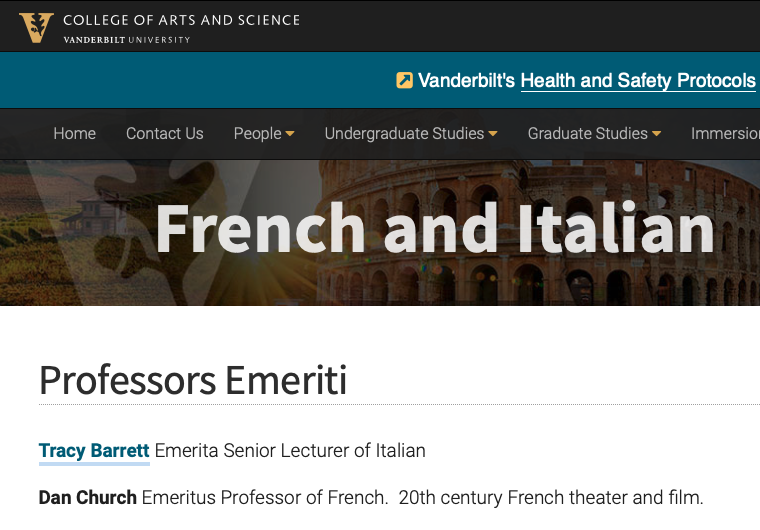Click the yellow arrow icon beside Vanderbilt's alert
The height and width of the screenshot is (530, 760).
(x=404, y=81)
